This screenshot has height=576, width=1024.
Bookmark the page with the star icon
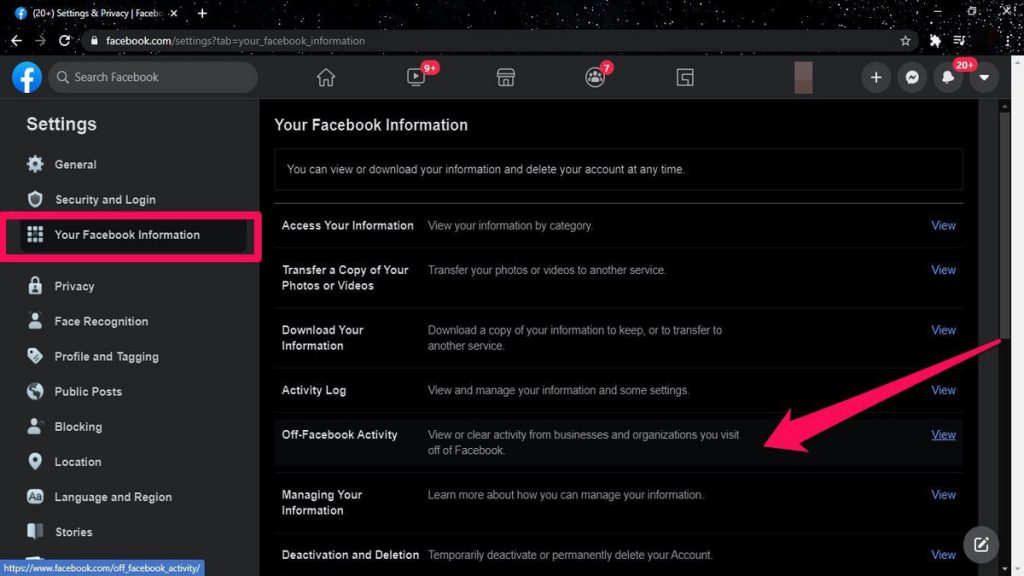tap(905, 41)
